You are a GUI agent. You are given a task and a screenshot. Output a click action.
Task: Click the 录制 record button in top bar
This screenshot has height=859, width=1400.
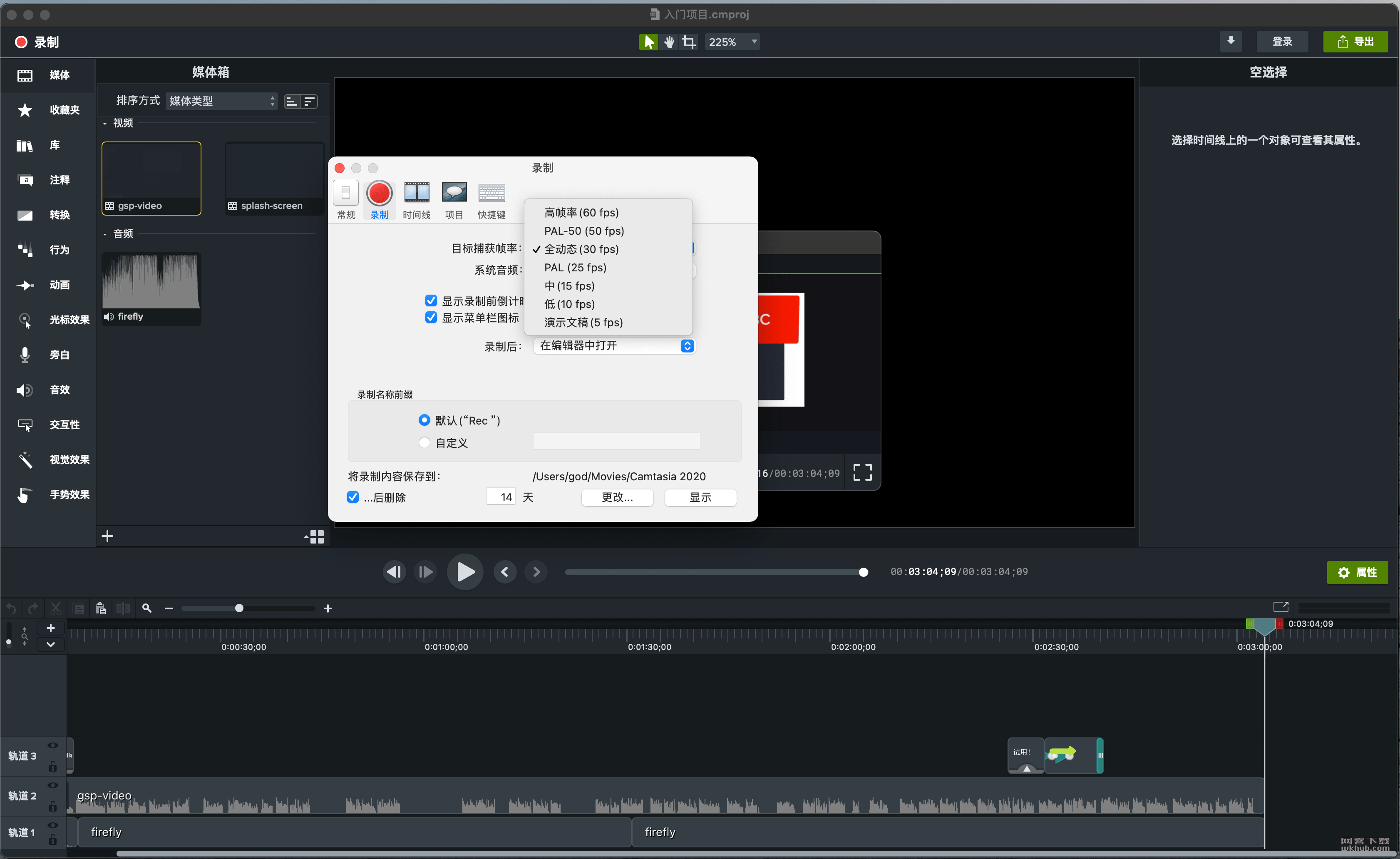36,42
